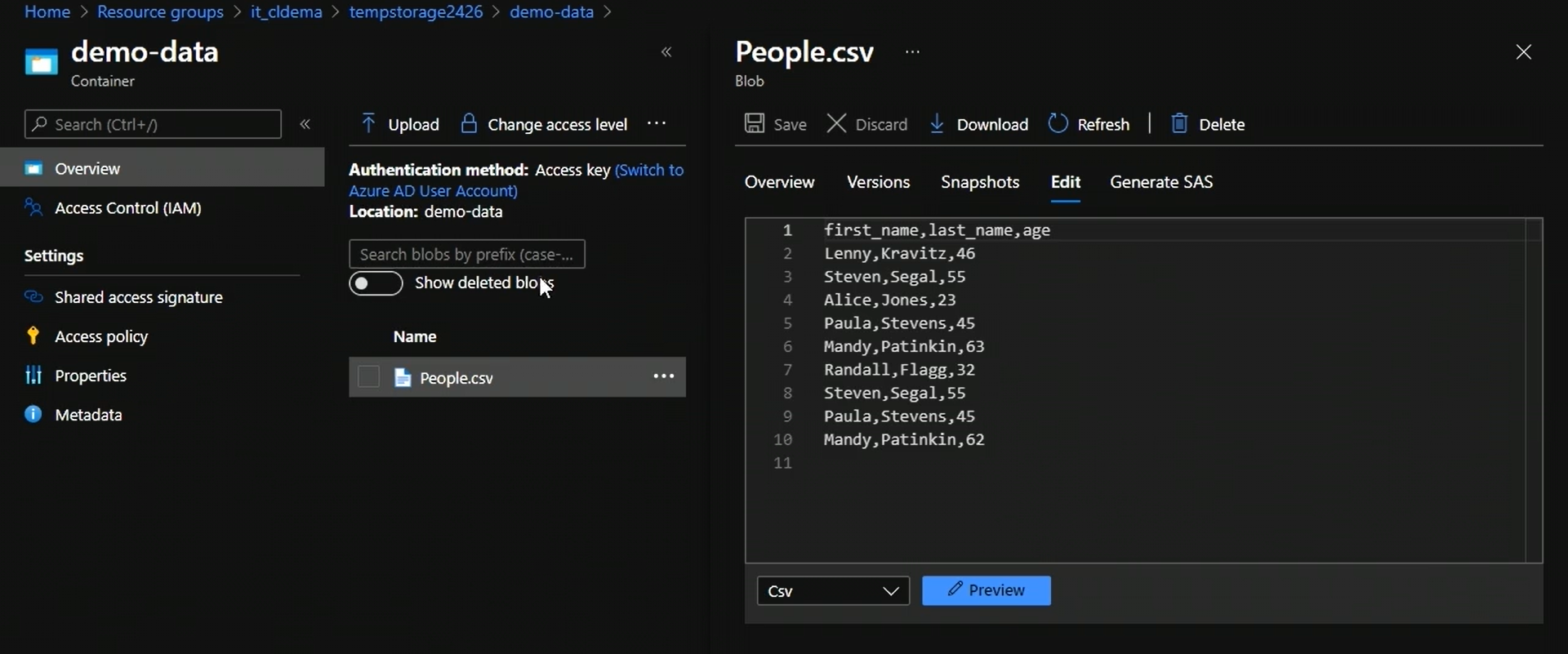
Task: Click the Refresh circular arrow icon
Action: 1058,124
